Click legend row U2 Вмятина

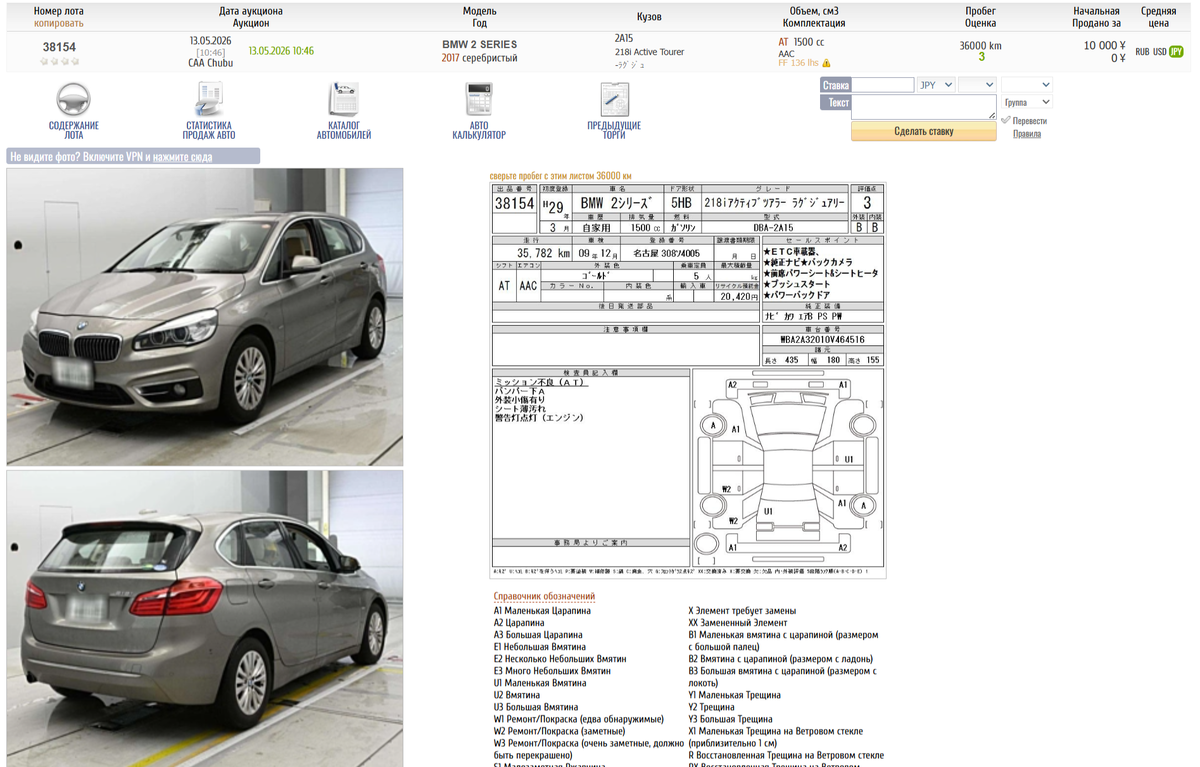click(x=517, y=695)
